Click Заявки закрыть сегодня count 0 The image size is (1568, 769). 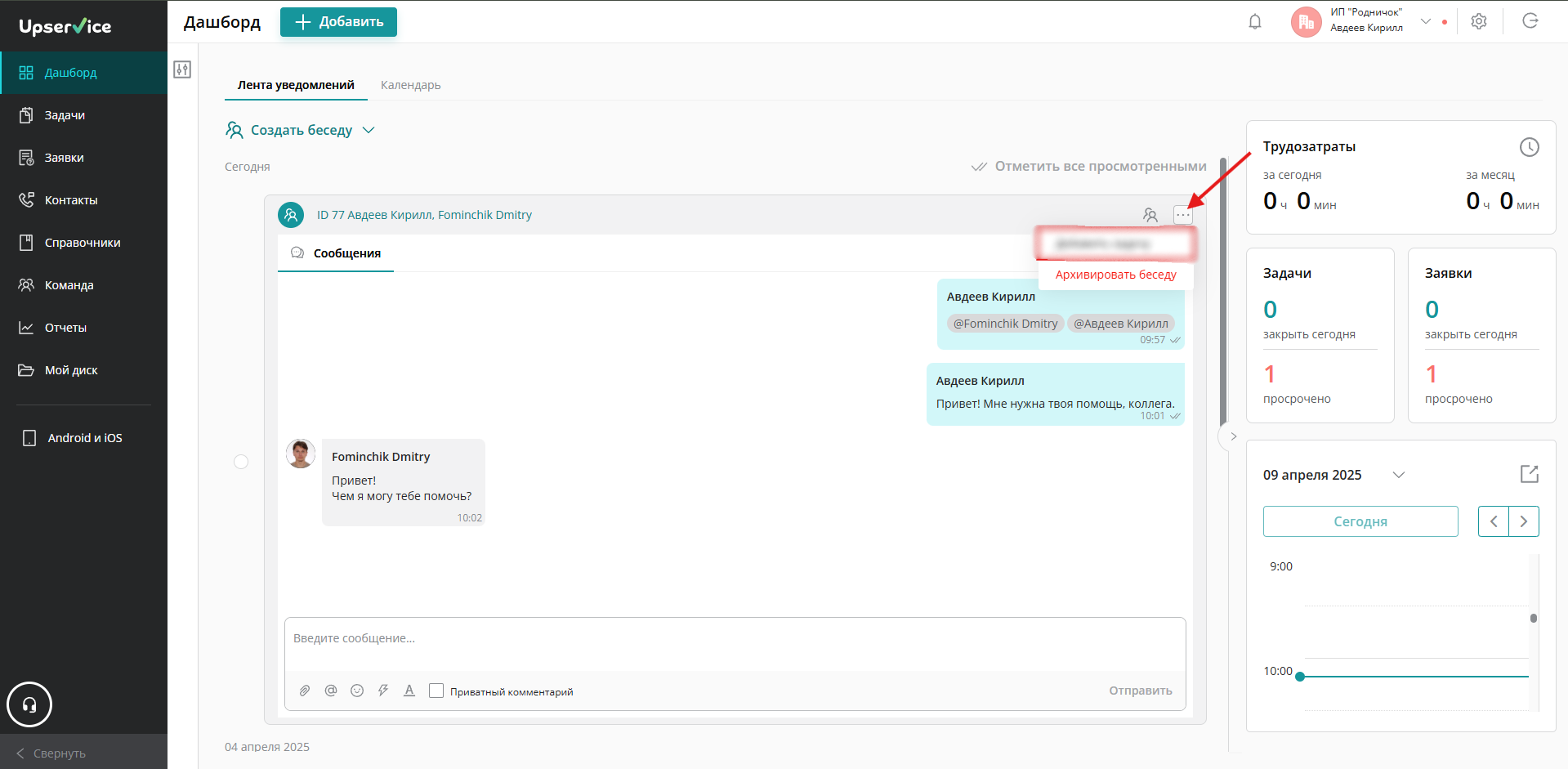tap(1432, 310)
